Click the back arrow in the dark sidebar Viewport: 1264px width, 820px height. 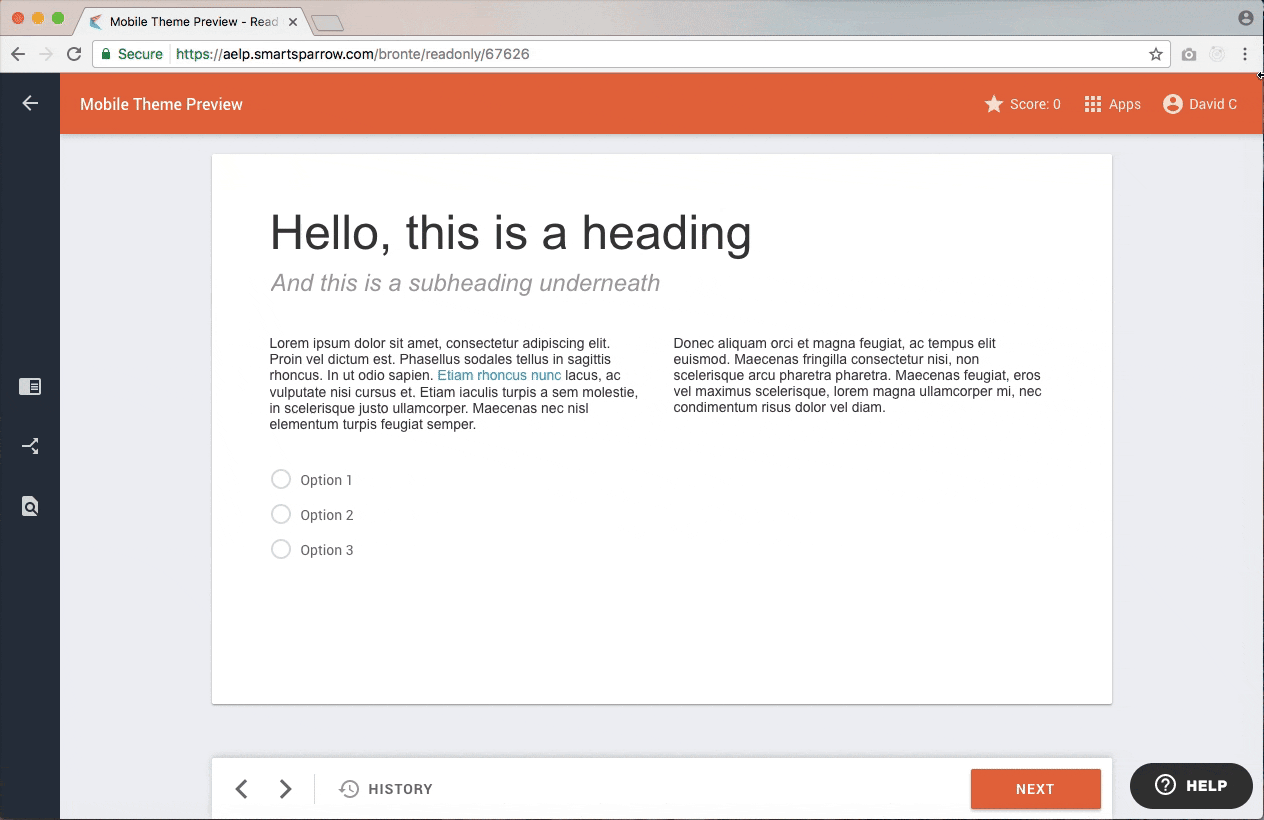point(30,103)
